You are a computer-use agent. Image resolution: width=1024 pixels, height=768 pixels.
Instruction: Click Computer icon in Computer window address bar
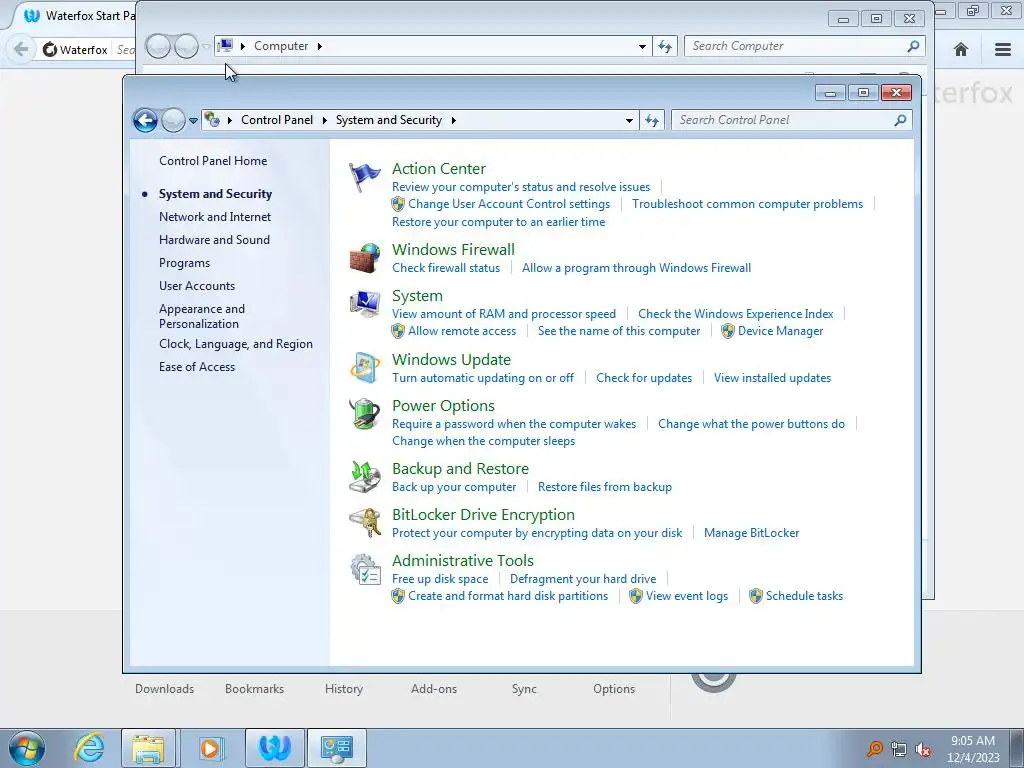(x=225, y=46)
